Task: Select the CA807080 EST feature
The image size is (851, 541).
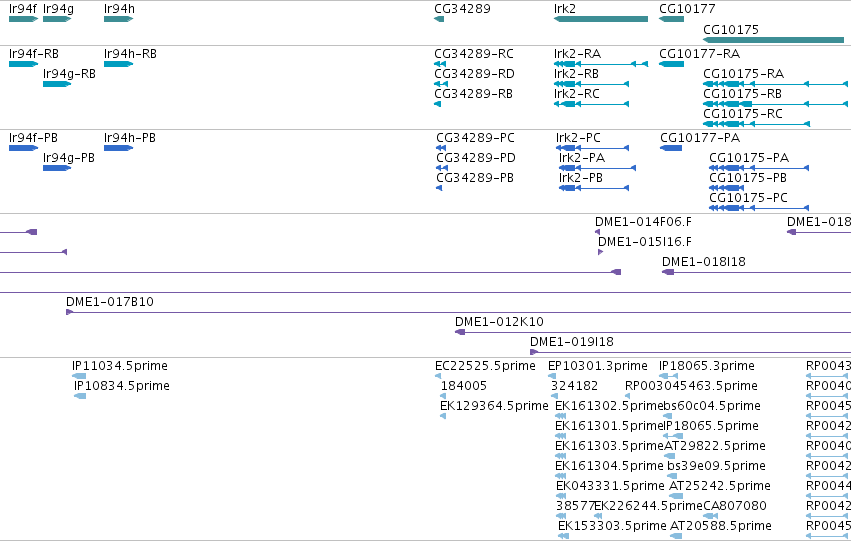Action: pyautogui.click(x=708, y=516)
